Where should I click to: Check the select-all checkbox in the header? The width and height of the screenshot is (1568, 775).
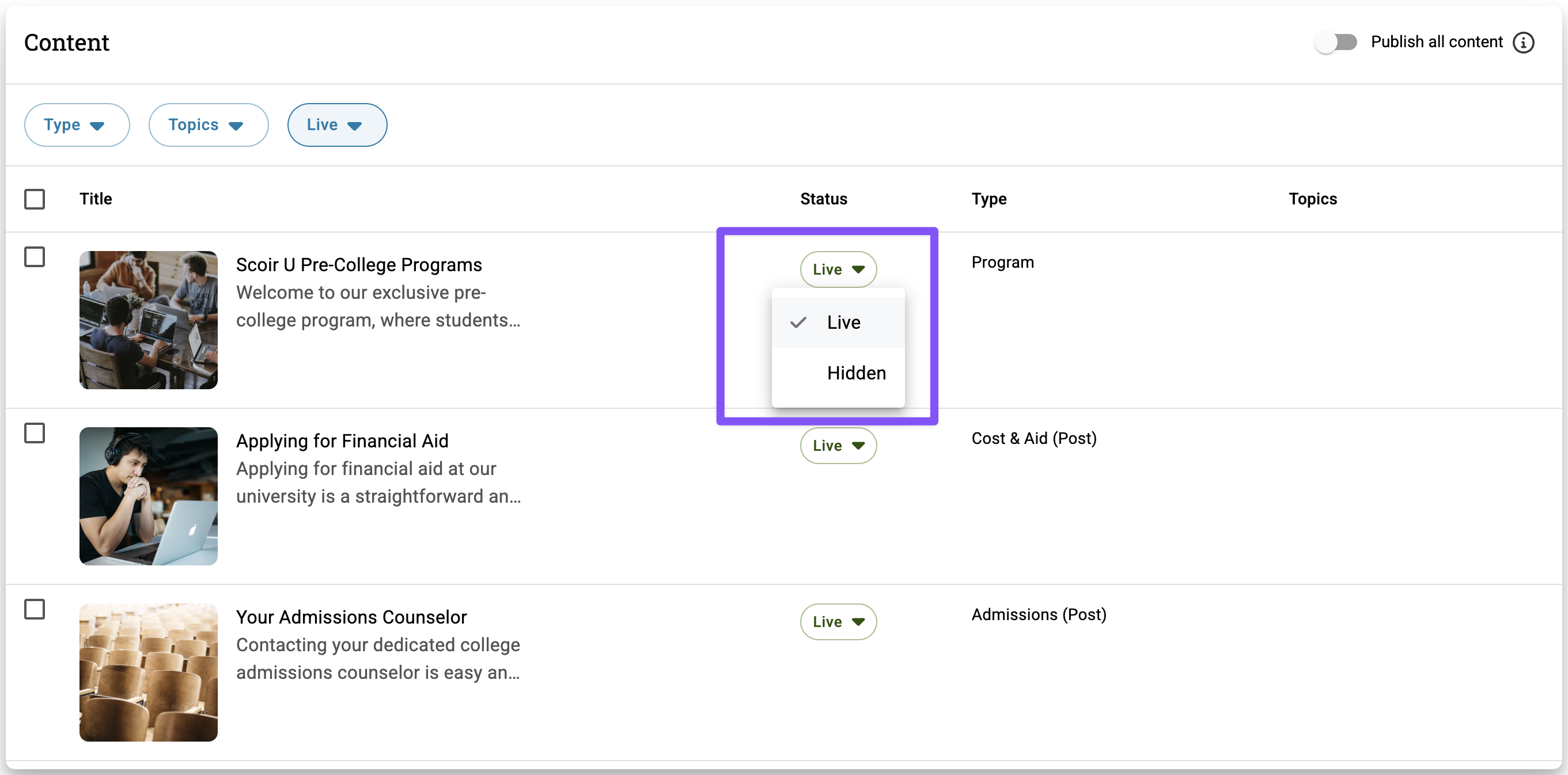[35, 199]
